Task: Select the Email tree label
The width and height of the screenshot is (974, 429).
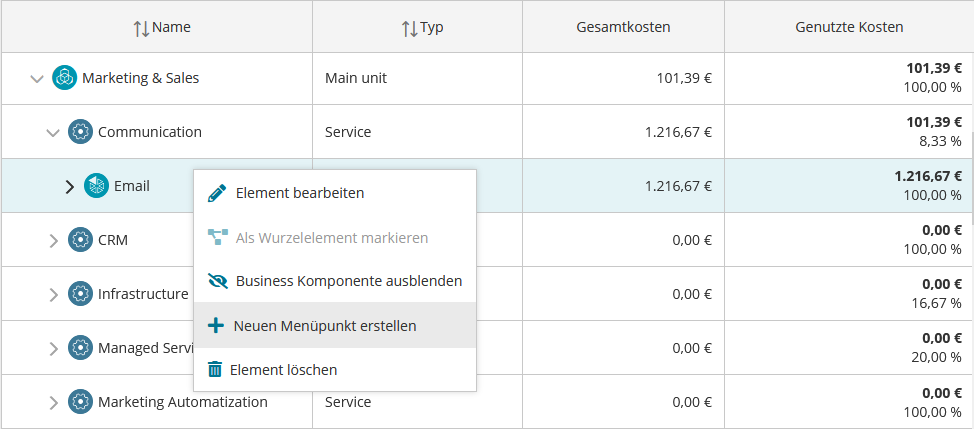Action: 132,186
